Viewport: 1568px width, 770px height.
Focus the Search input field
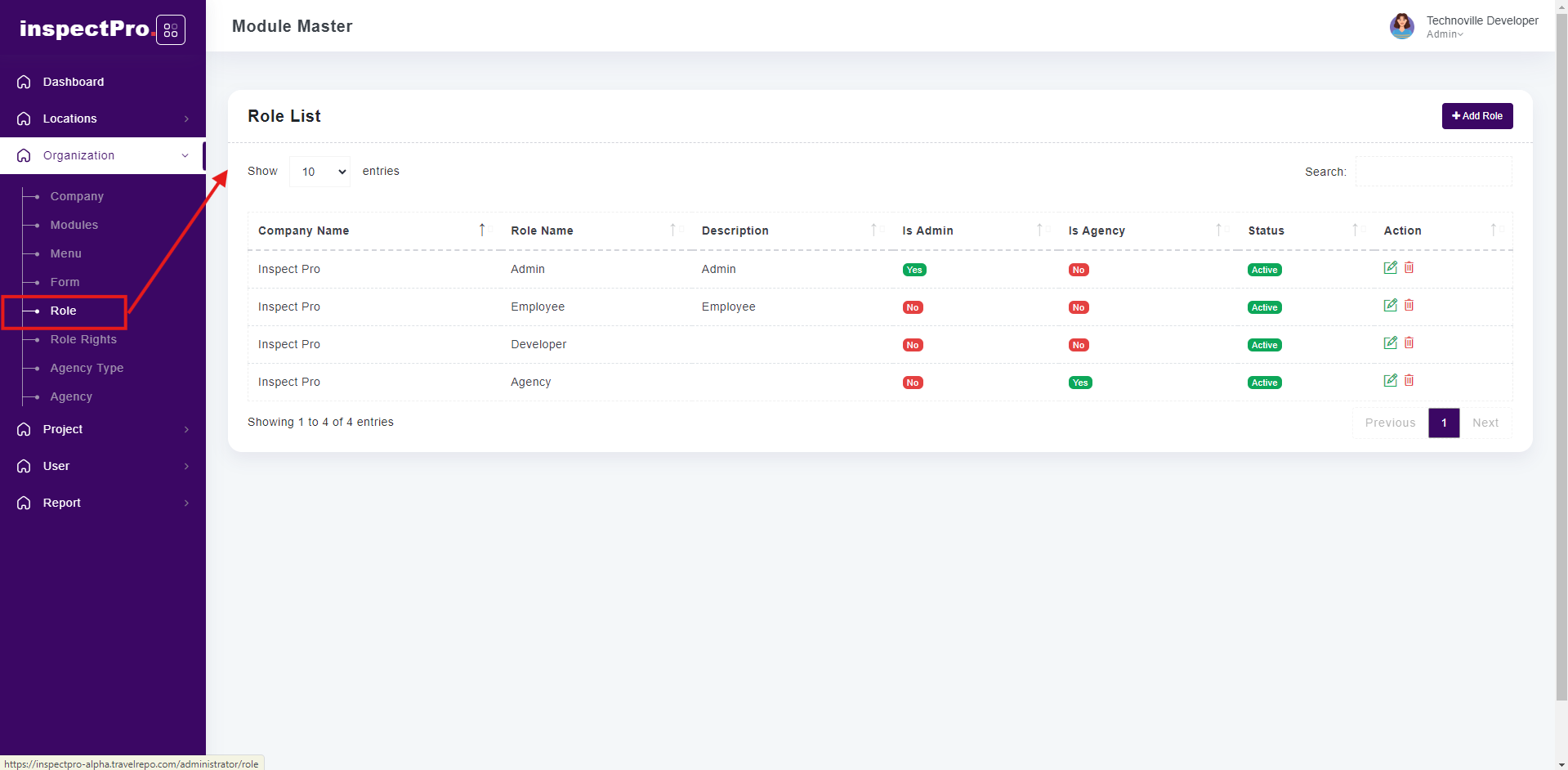coord(1433,172)
